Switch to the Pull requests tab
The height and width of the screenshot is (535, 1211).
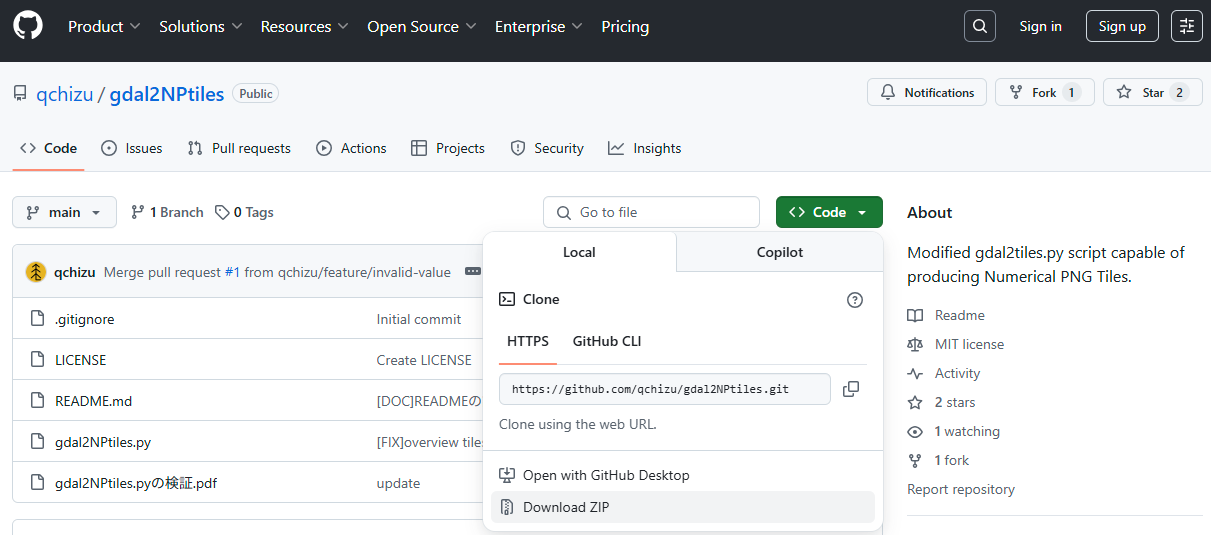(239, 148)
